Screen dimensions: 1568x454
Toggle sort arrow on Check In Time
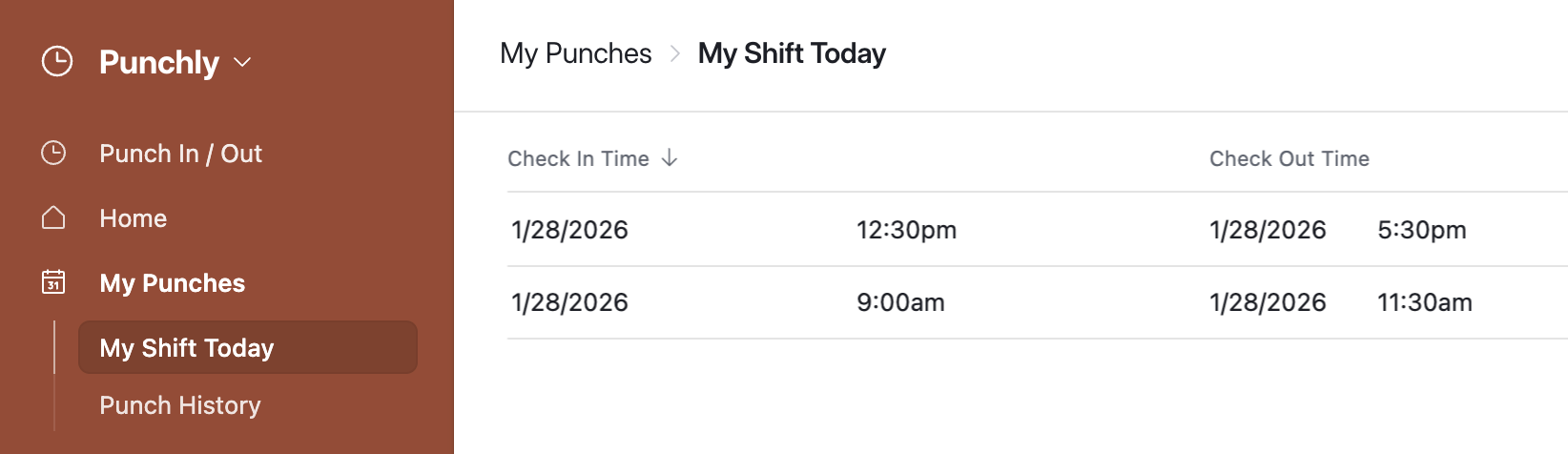[670, 157]
